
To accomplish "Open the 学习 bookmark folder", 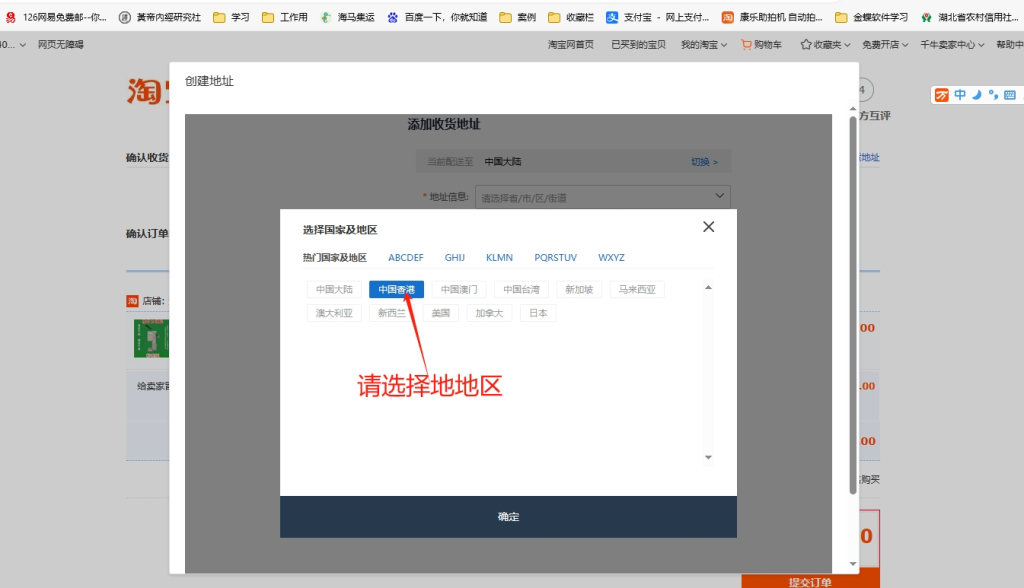I will click(x=231, y=17).
